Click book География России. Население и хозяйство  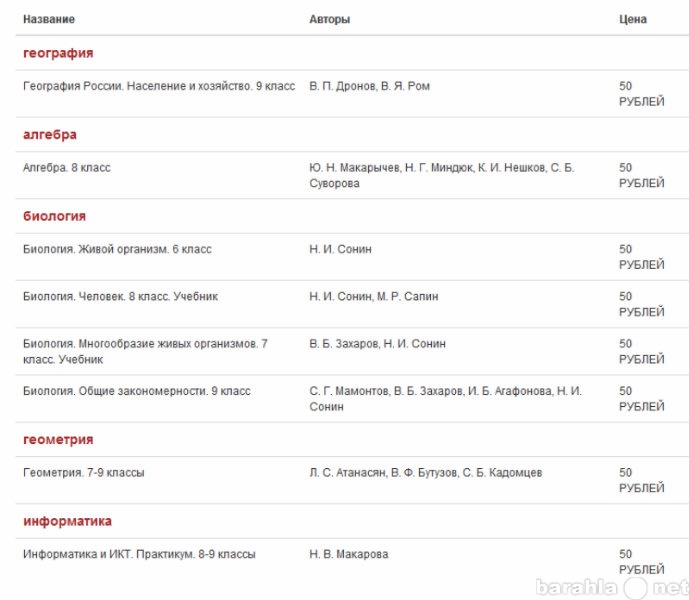[159, 86]
